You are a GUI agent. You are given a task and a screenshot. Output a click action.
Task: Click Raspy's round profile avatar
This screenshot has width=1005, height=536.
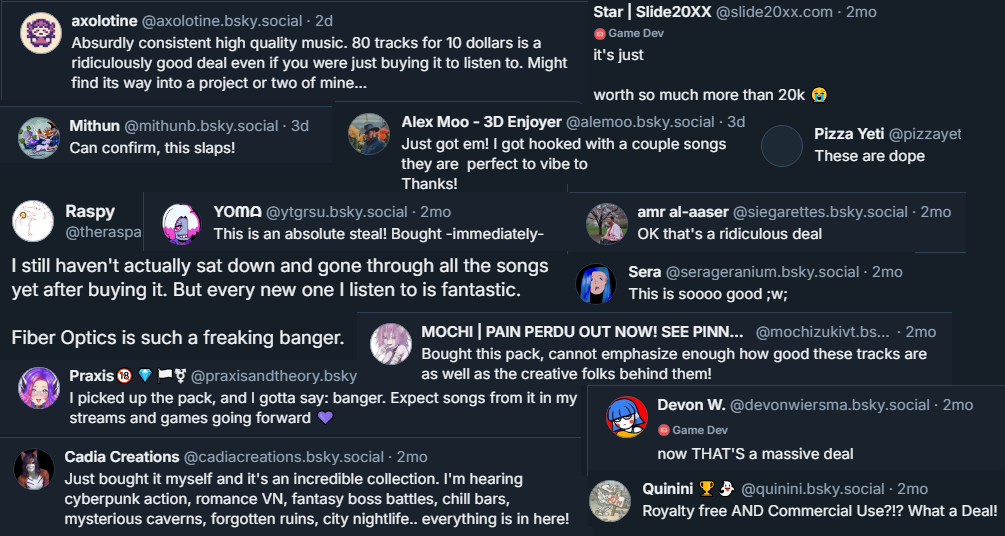point(32,220)
